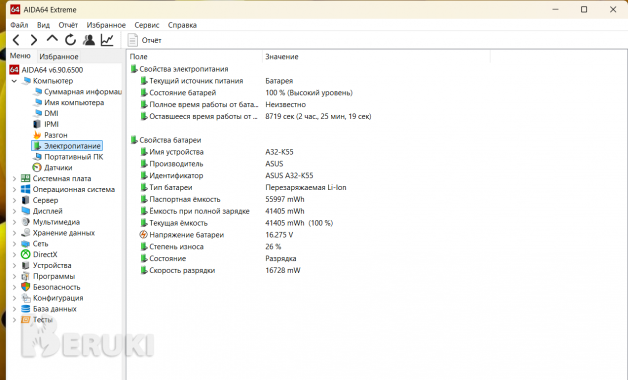Expand the Операционная система branch
628x380 pixels.
click(x=14, y=189)
